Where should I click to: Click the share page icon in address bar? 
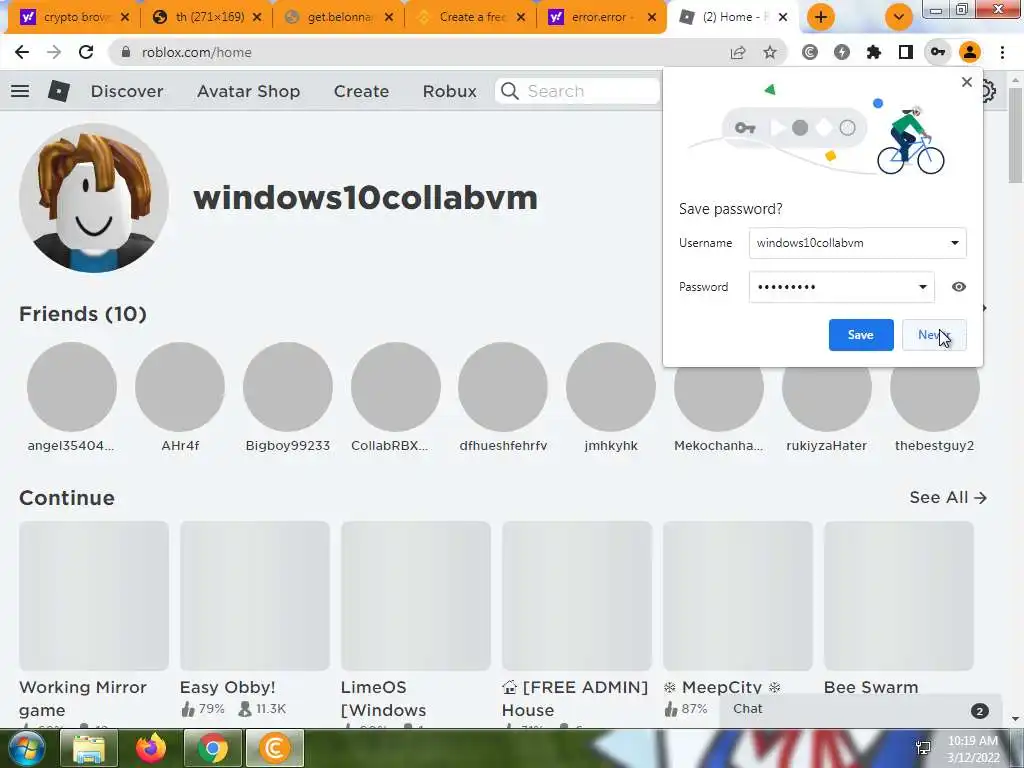[738, 52]
